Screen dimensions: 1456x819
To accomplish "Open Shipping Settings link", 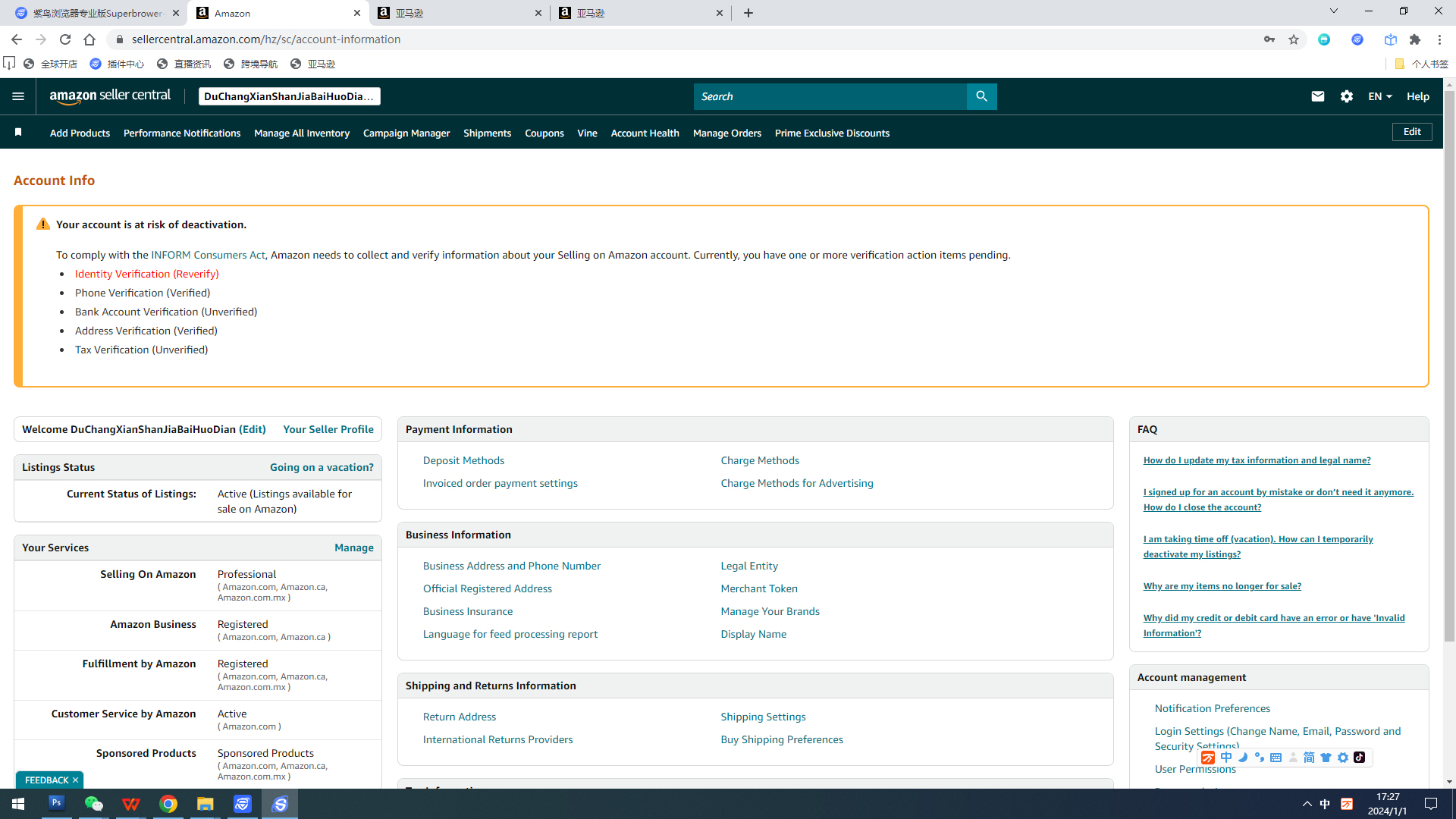I will [763, 717].
